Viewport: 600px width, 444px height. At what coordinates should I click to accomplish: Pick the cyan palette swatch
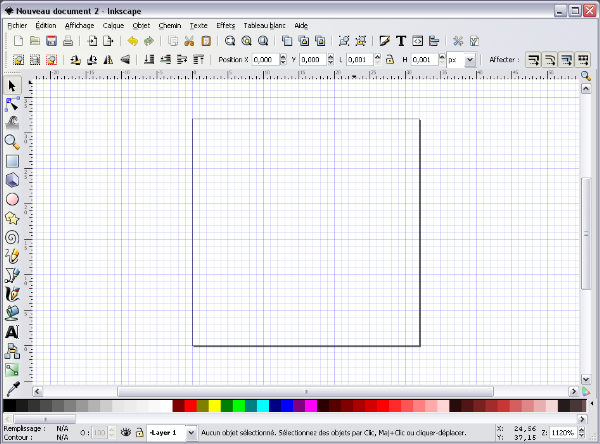click(263, 406)
